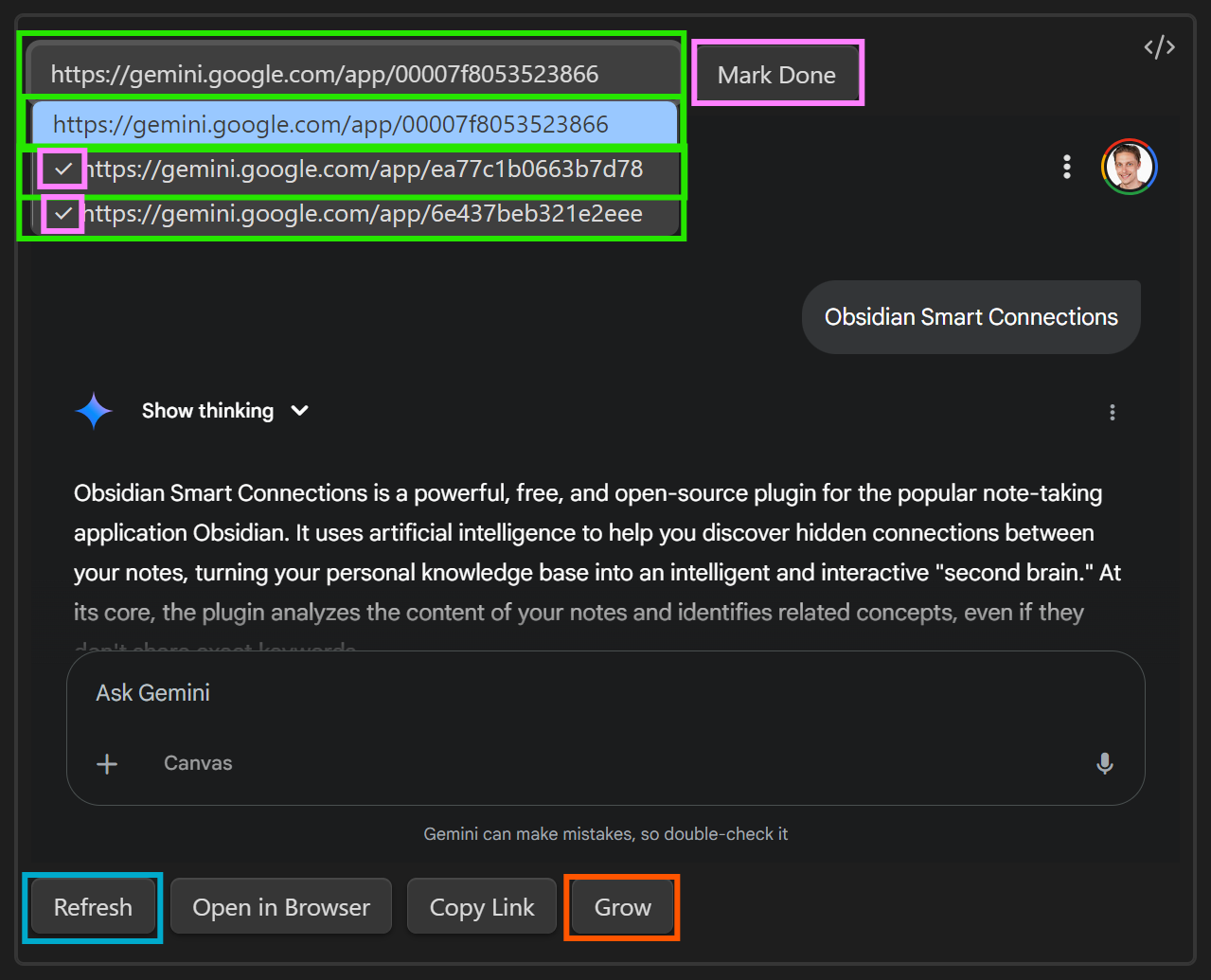Image resolution: width=1211 pixels, height=980 pixels.
Task: Open the URL selector combo box at top
Action: tap(352, 74)
